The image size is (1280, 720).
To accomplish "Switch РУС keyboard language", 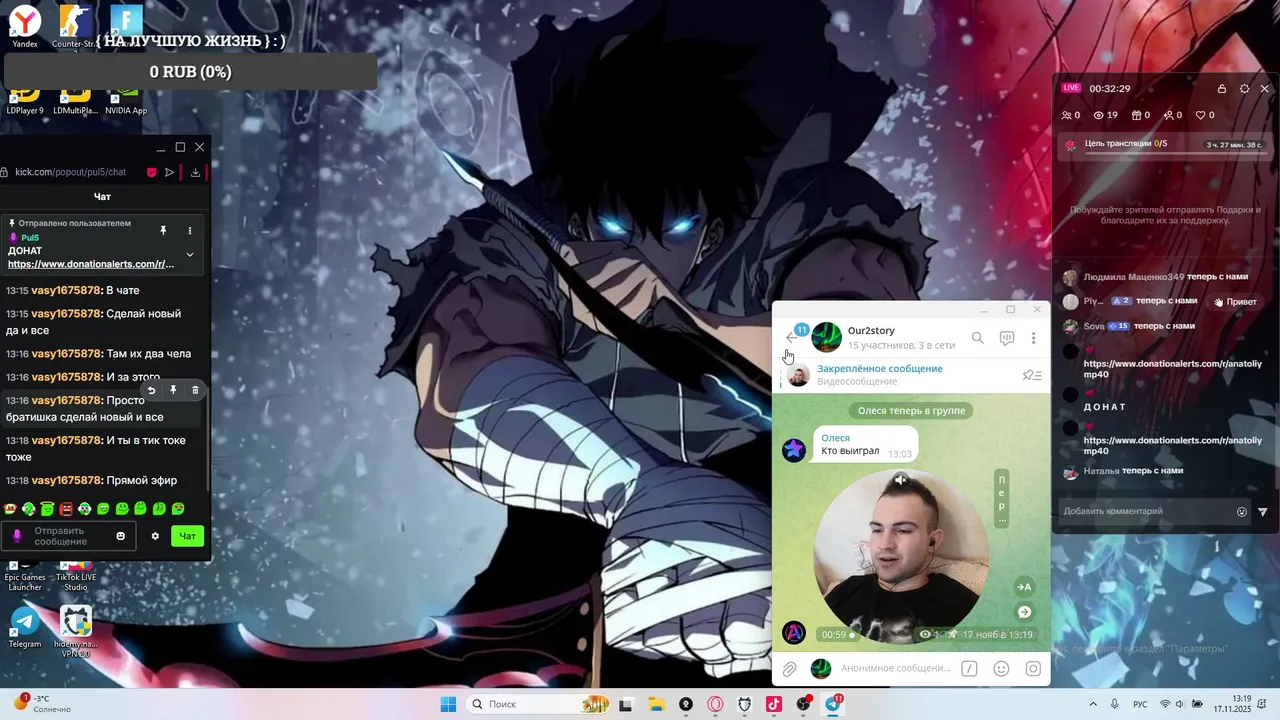I will pos(1139,704).
